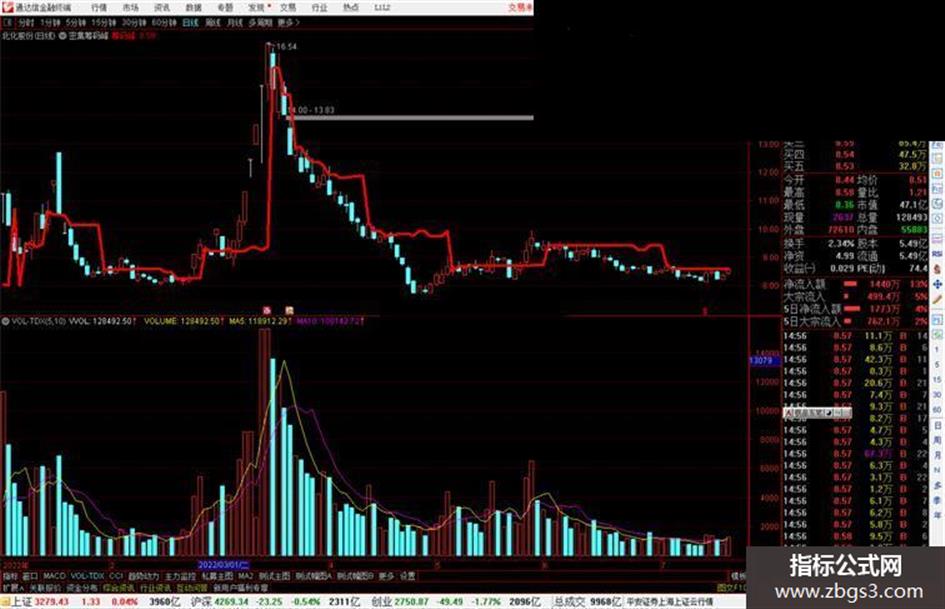This screenshot has width=945, height=609.
Task: Switch to the 5分钟 period tab
Action: pos(75,23)
